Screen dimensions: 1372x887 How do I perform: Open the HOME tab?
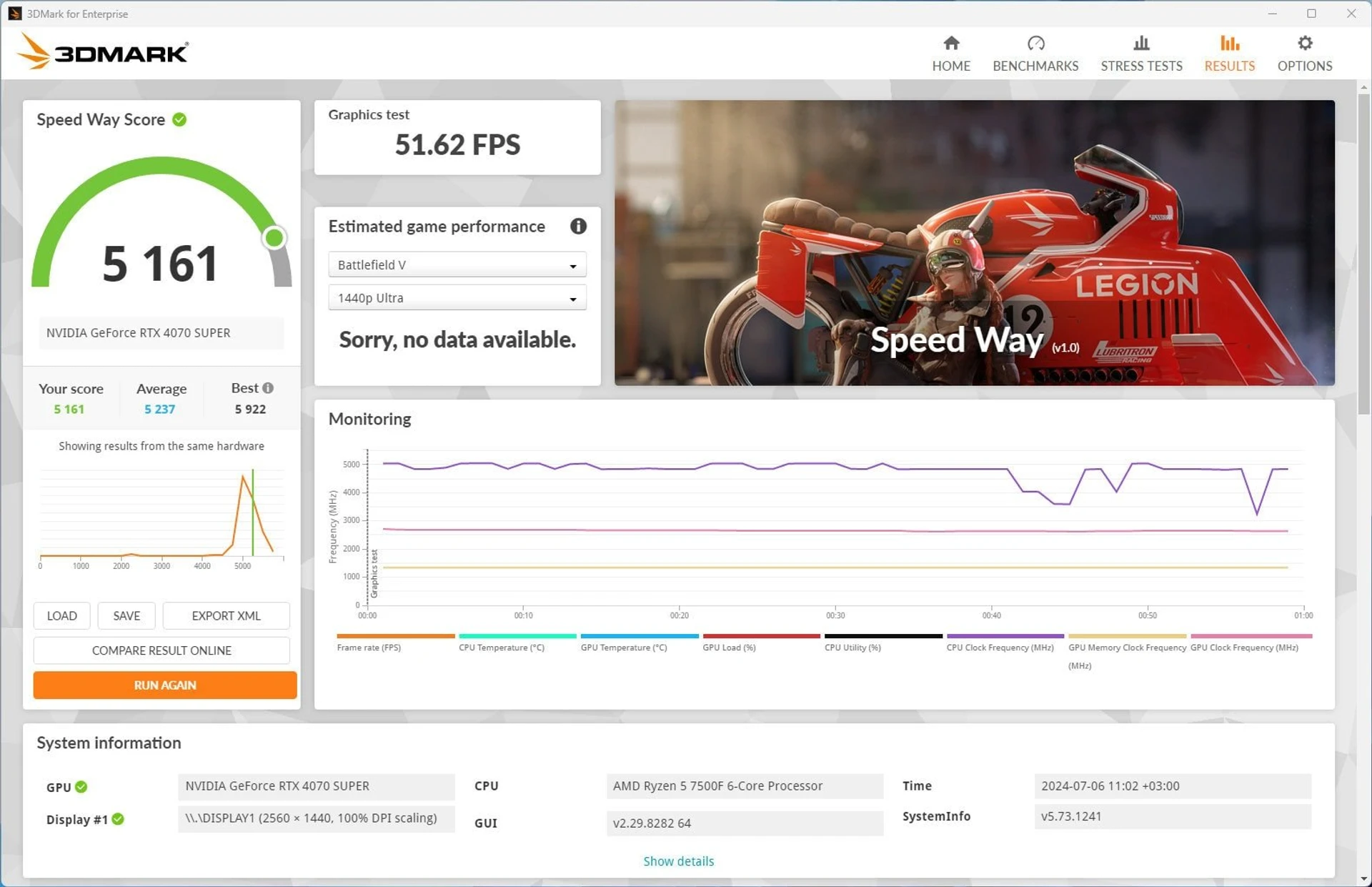pyautogui.click(x=950, y=54)
